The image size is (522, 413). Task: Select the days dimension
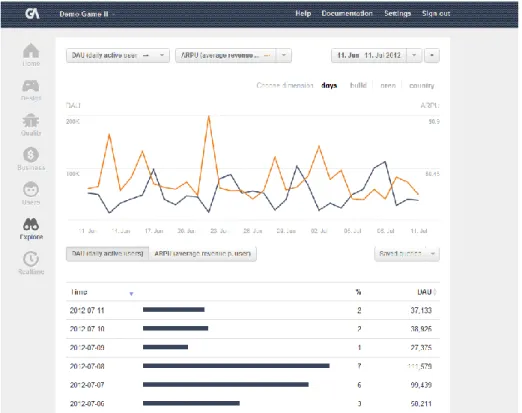(329, 86)
